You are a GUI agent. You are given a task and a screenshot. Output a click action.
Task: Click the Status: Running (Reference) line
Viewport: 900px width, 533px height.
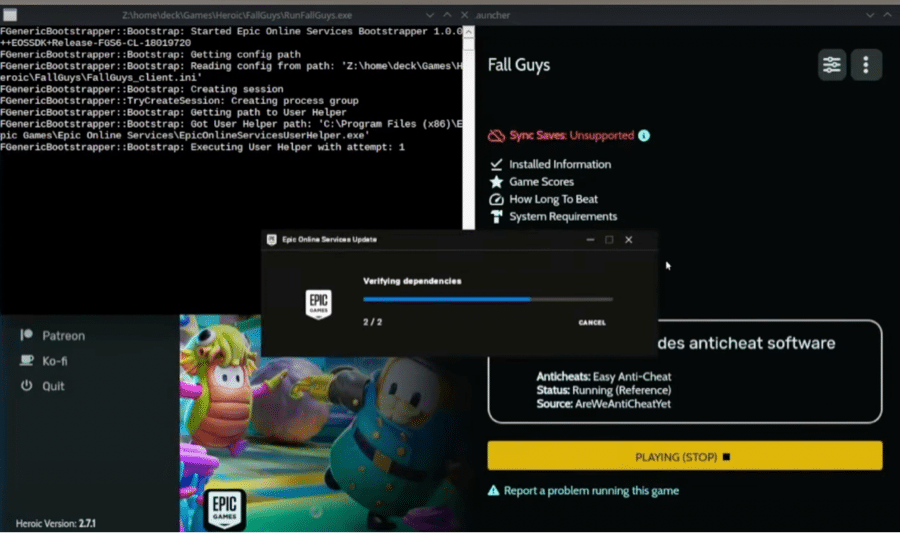point(604,390)
